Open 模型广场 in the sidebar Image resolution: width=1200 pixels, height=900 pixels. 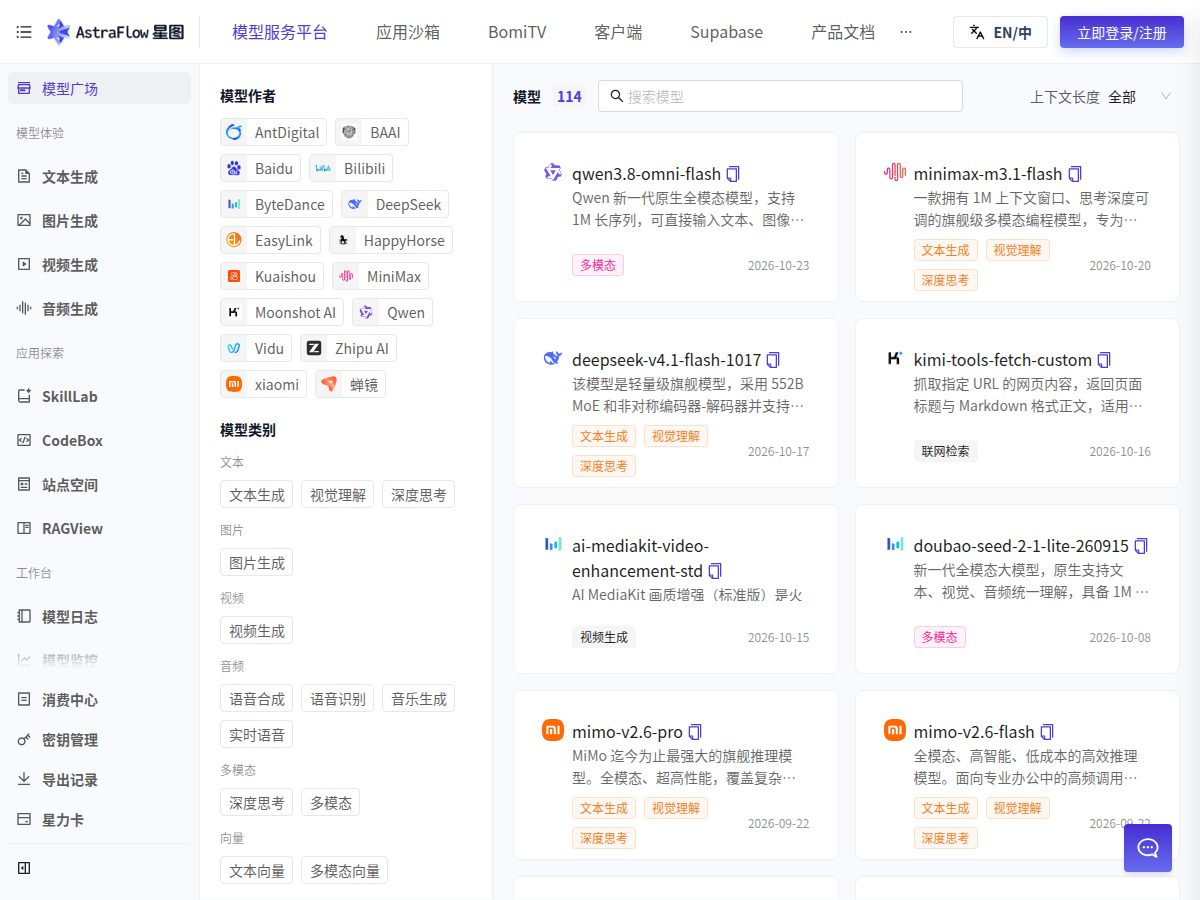99,88
